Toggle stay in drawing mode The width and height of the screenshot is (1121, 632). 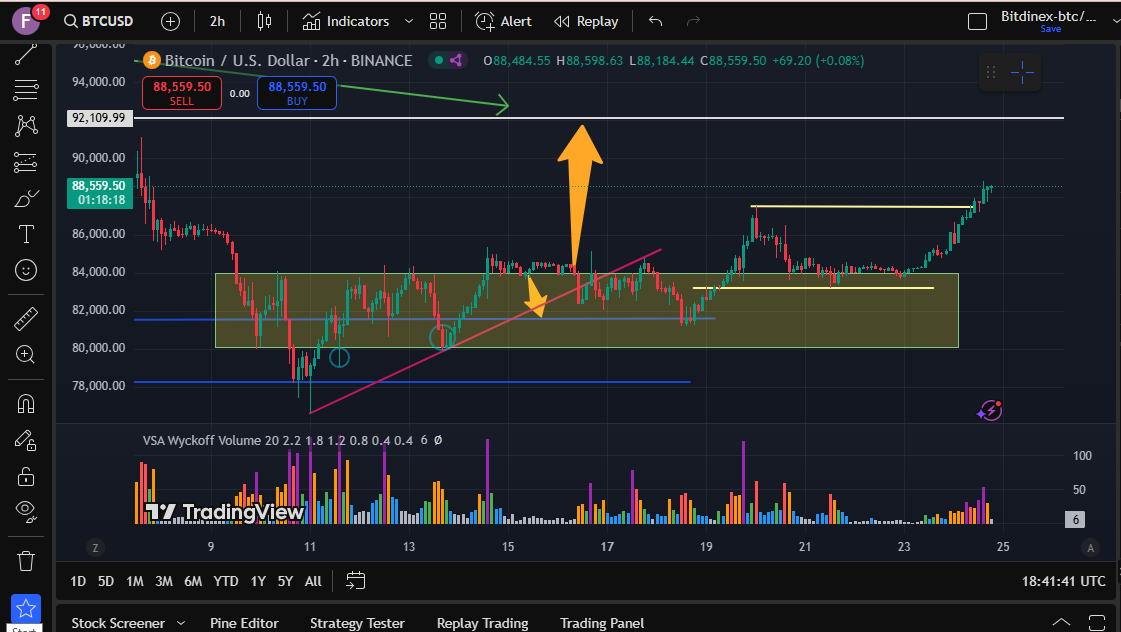(x=26, y=440)
